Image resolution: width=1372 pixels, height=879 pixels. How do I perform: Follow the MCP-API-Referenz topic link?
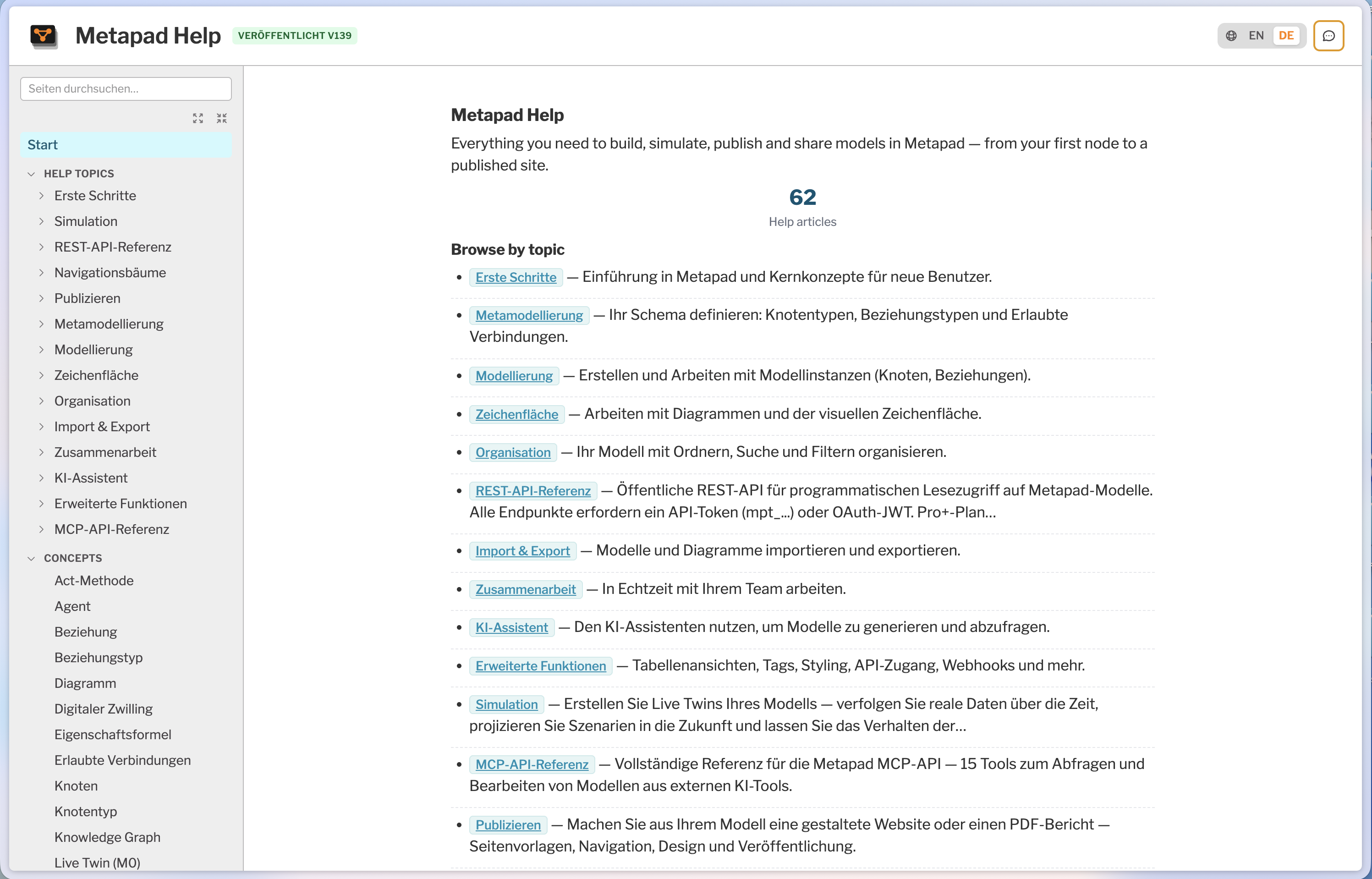[x=532, y=765]
